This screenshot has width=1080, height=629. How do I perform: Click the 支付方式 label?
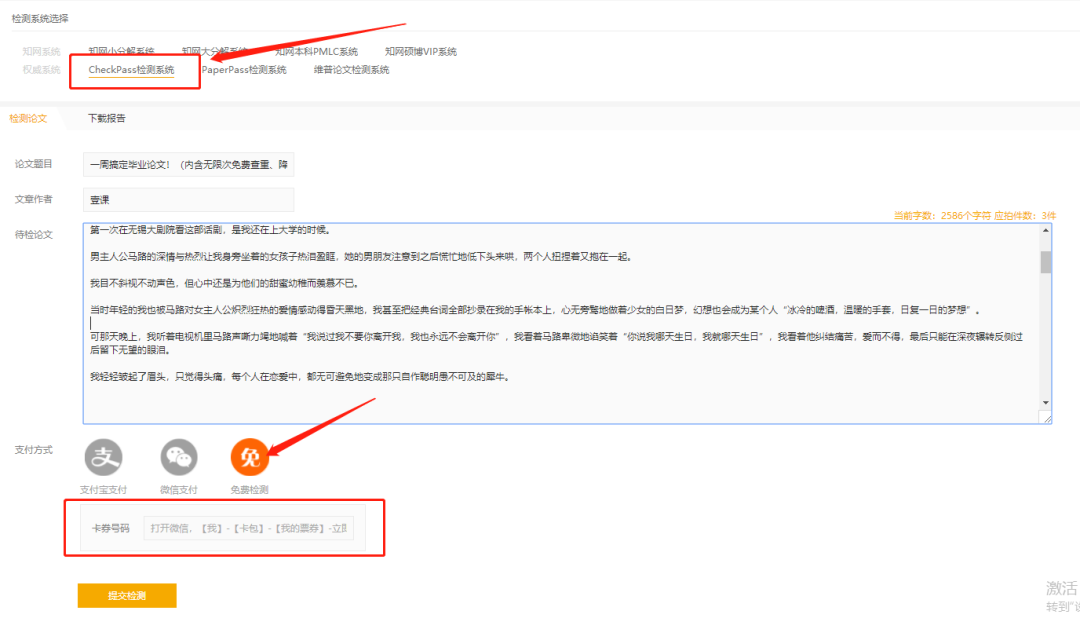point(34,450)
